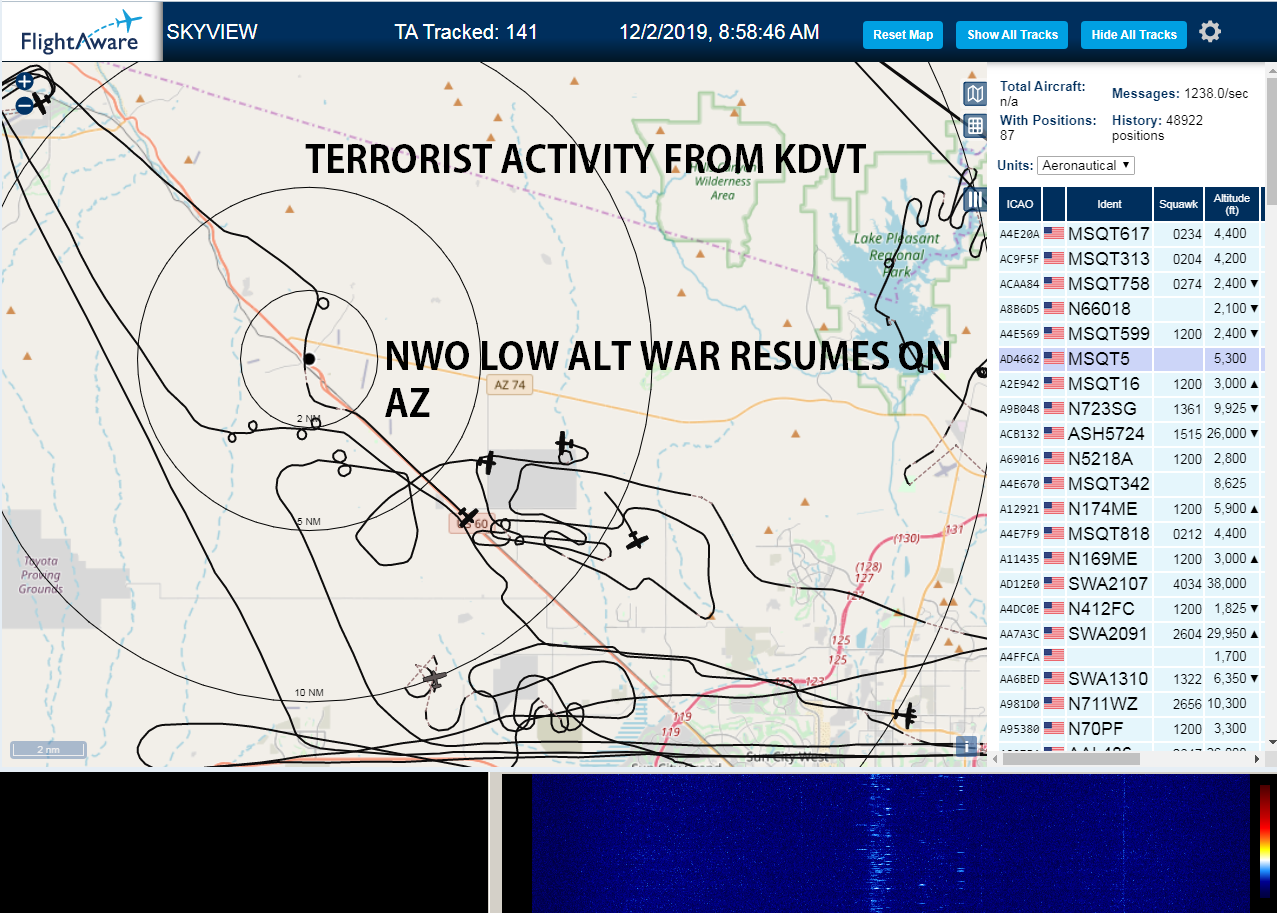Click Show All Tracks button

1012,35
